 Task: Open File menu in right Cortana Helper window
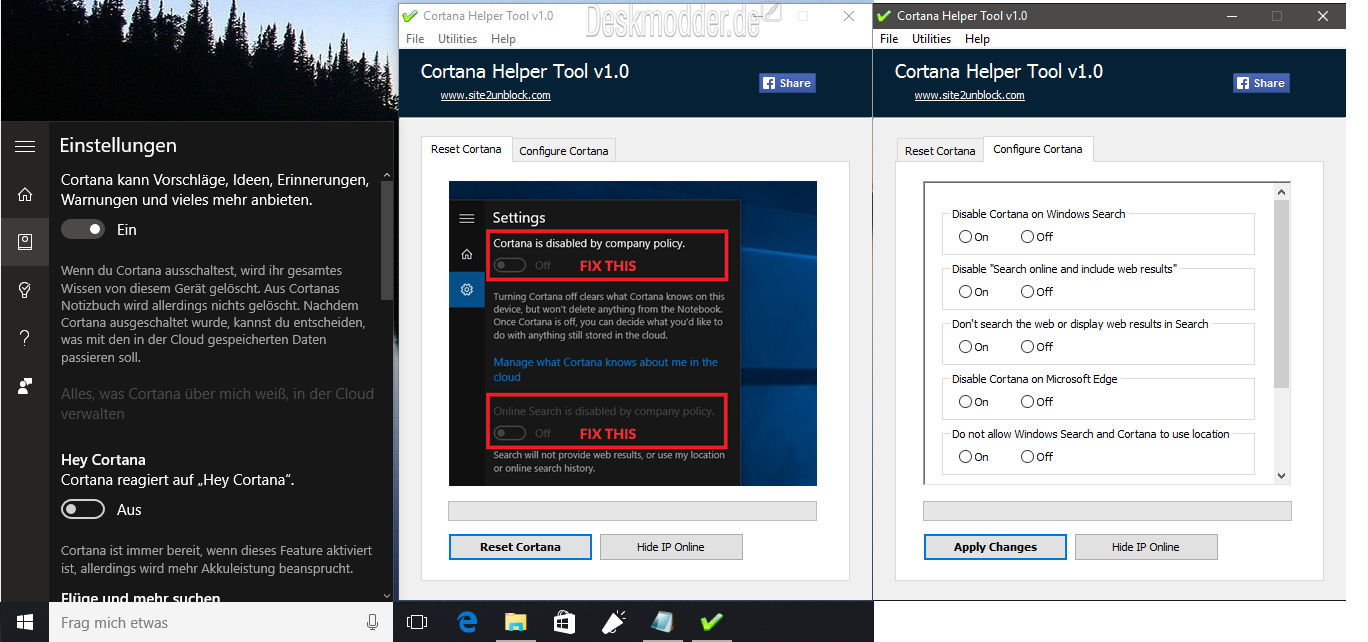[889, 39]
